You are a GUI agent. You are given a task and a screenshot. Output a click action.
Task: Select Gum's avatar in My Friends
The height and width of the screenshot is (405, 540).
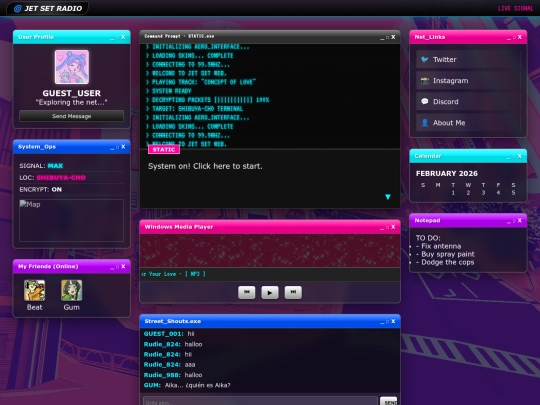pos(72,290)
